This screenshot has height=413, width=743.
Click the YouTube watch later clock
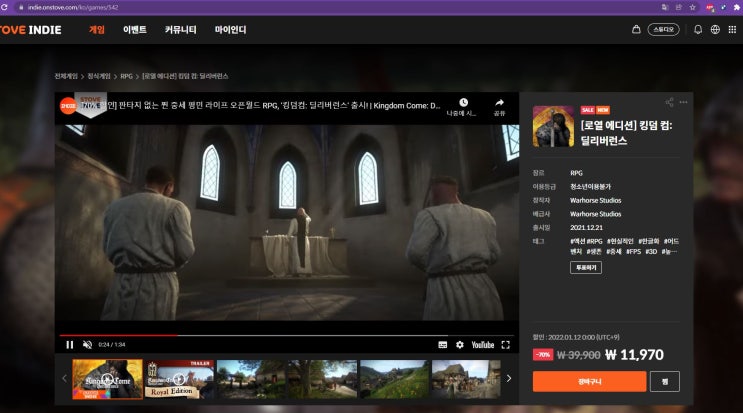pos(463,102)
